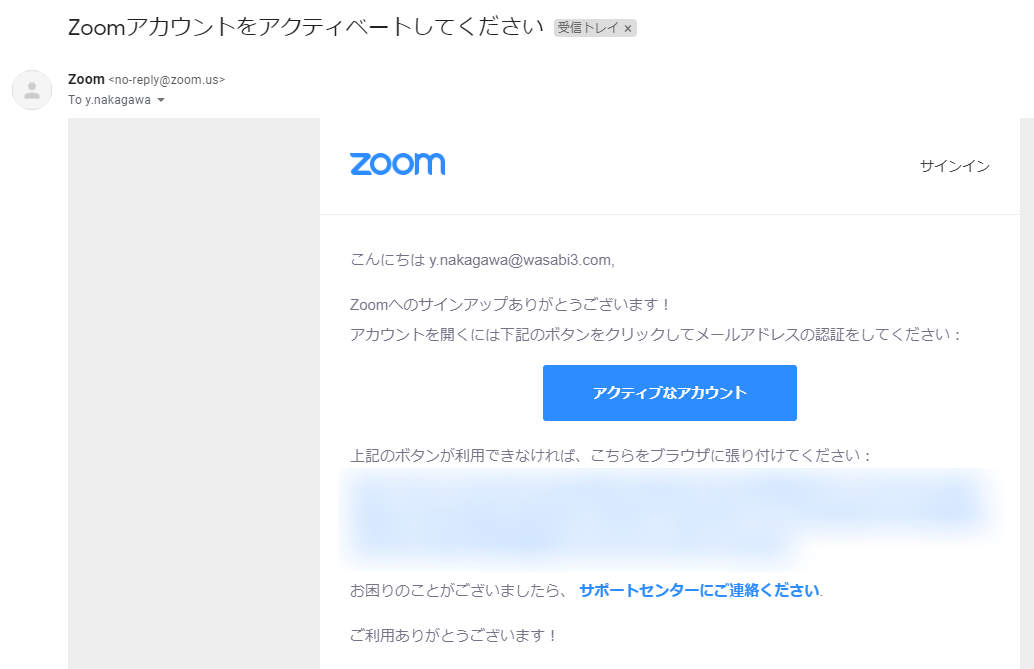
Task: Click the 上記のボタンが利用できなければ sentence
Action: (x=611, y=455)
